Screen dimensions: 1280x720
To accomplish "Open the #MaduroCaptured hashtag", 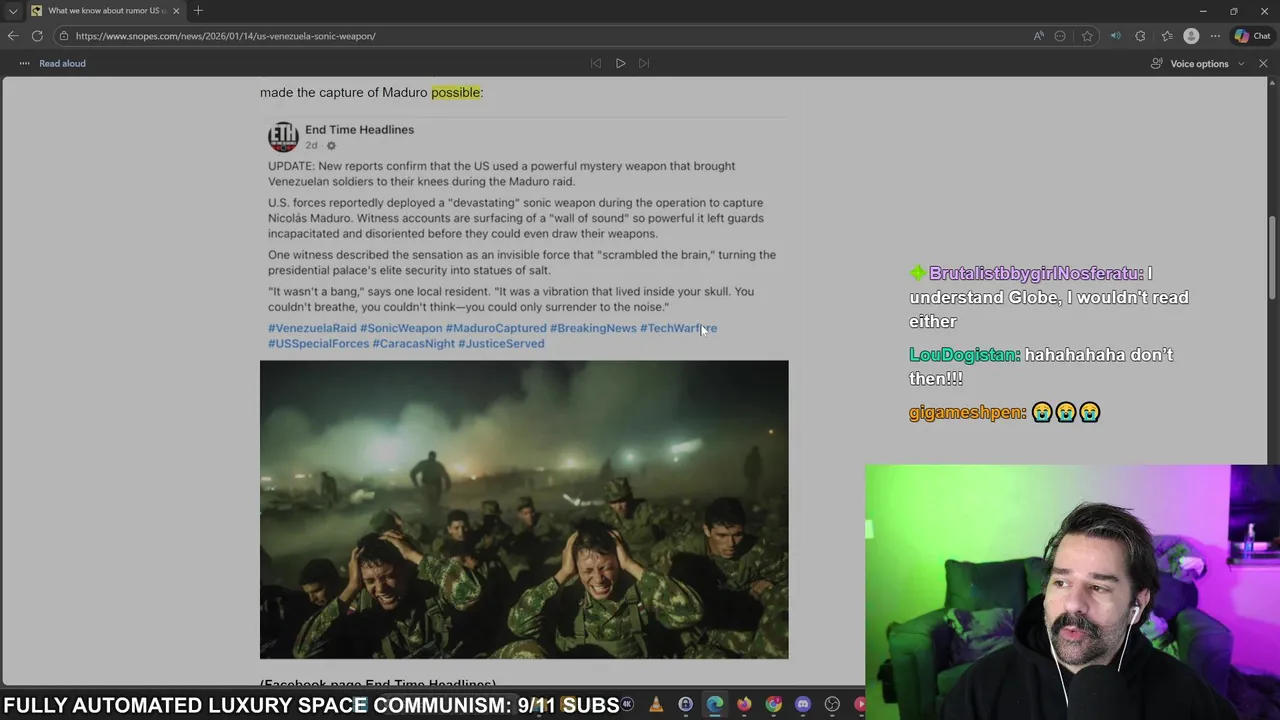I will tap(496, 328).
